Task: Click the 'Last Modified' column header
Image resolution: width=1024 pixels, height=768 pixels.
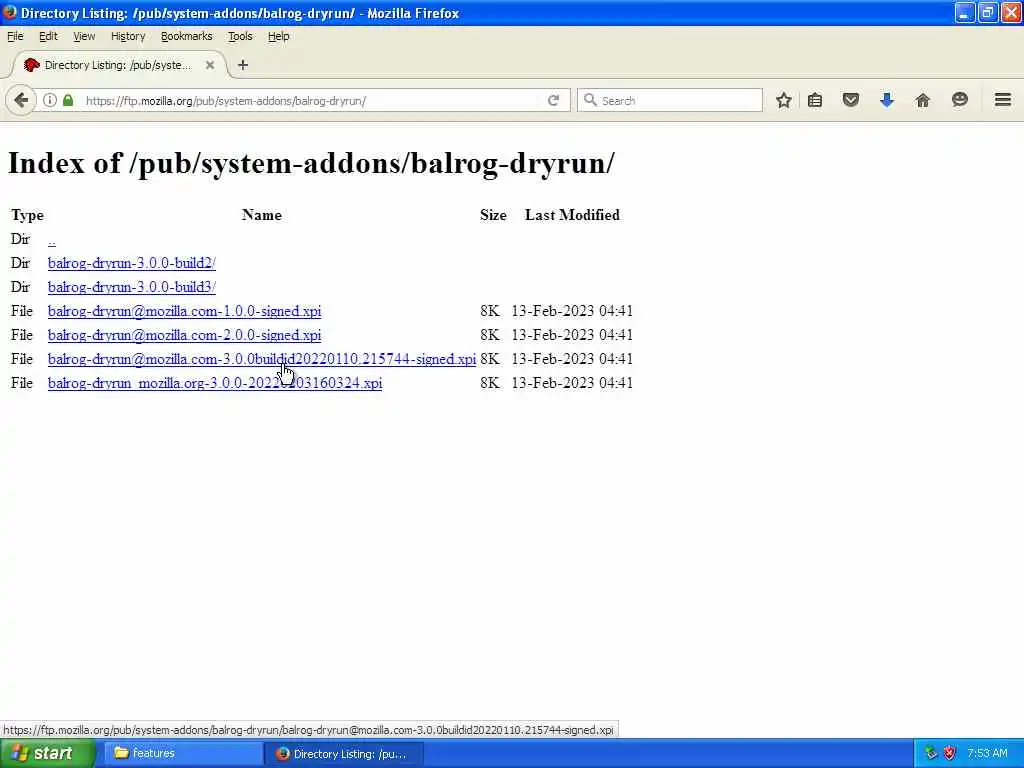Action: coord(572,215)
